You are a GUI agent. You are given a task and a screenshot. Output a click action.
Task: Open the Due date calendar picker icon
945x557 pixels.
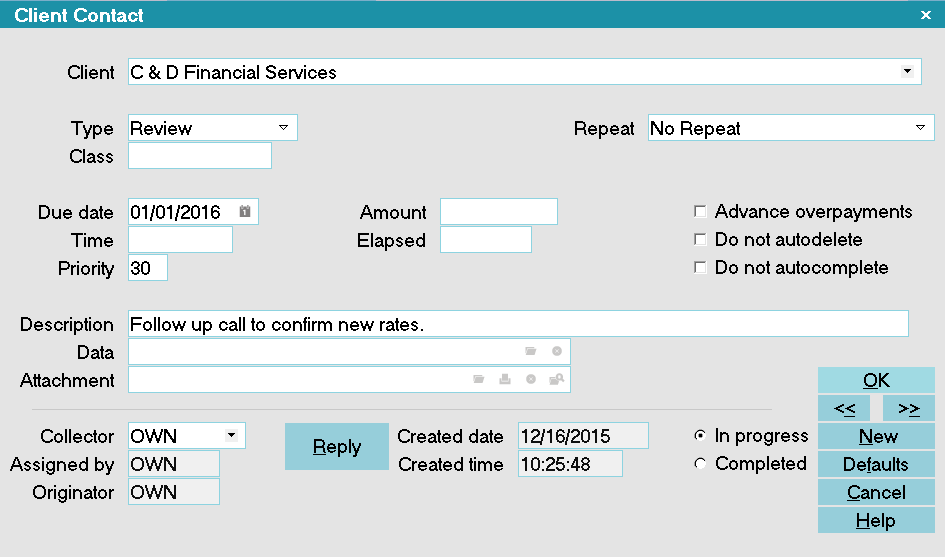(245, 212)
